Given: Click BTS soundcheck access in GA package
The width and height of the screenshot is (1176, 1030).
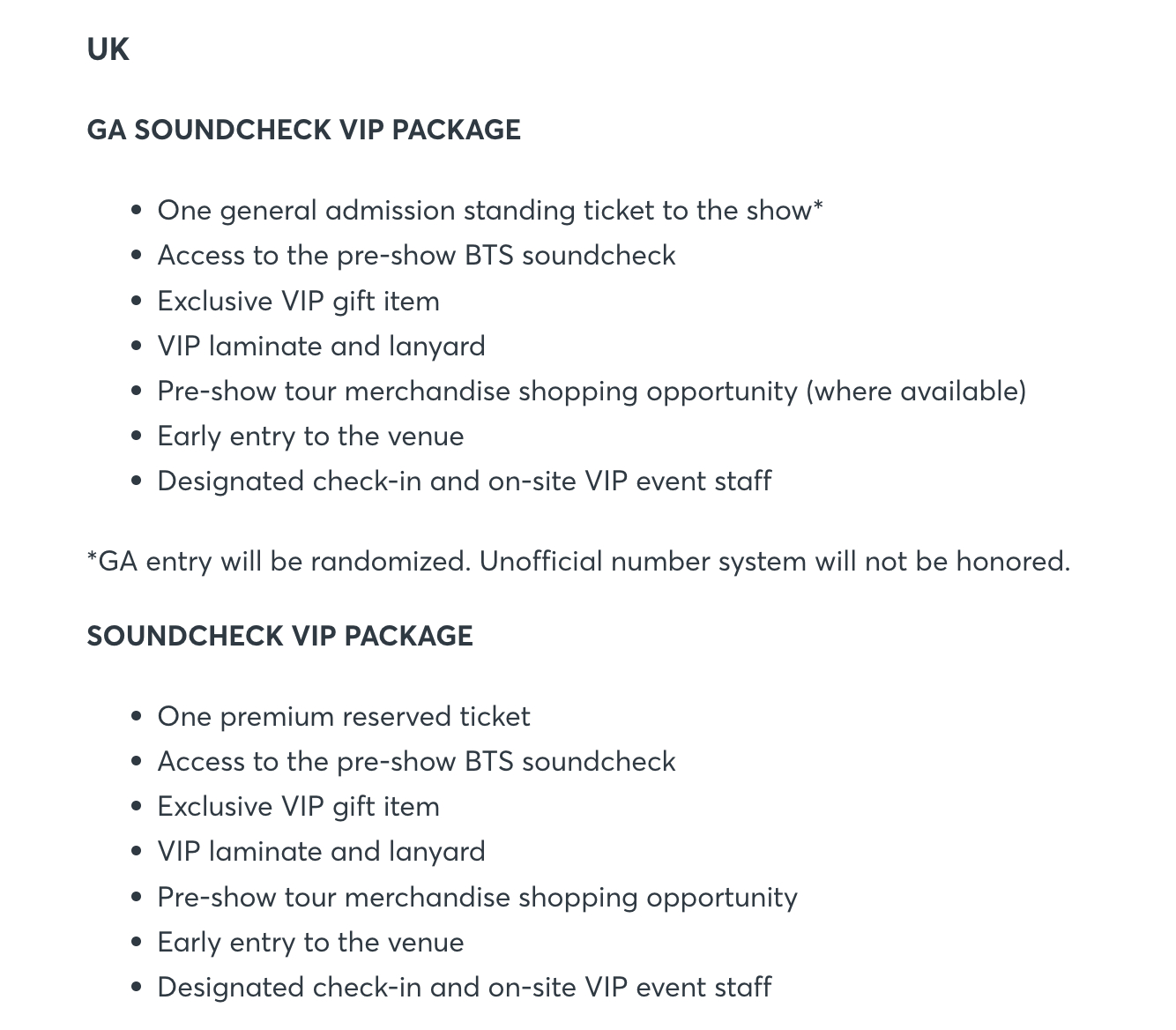Looking at the screenshot, I should [416, 256].
